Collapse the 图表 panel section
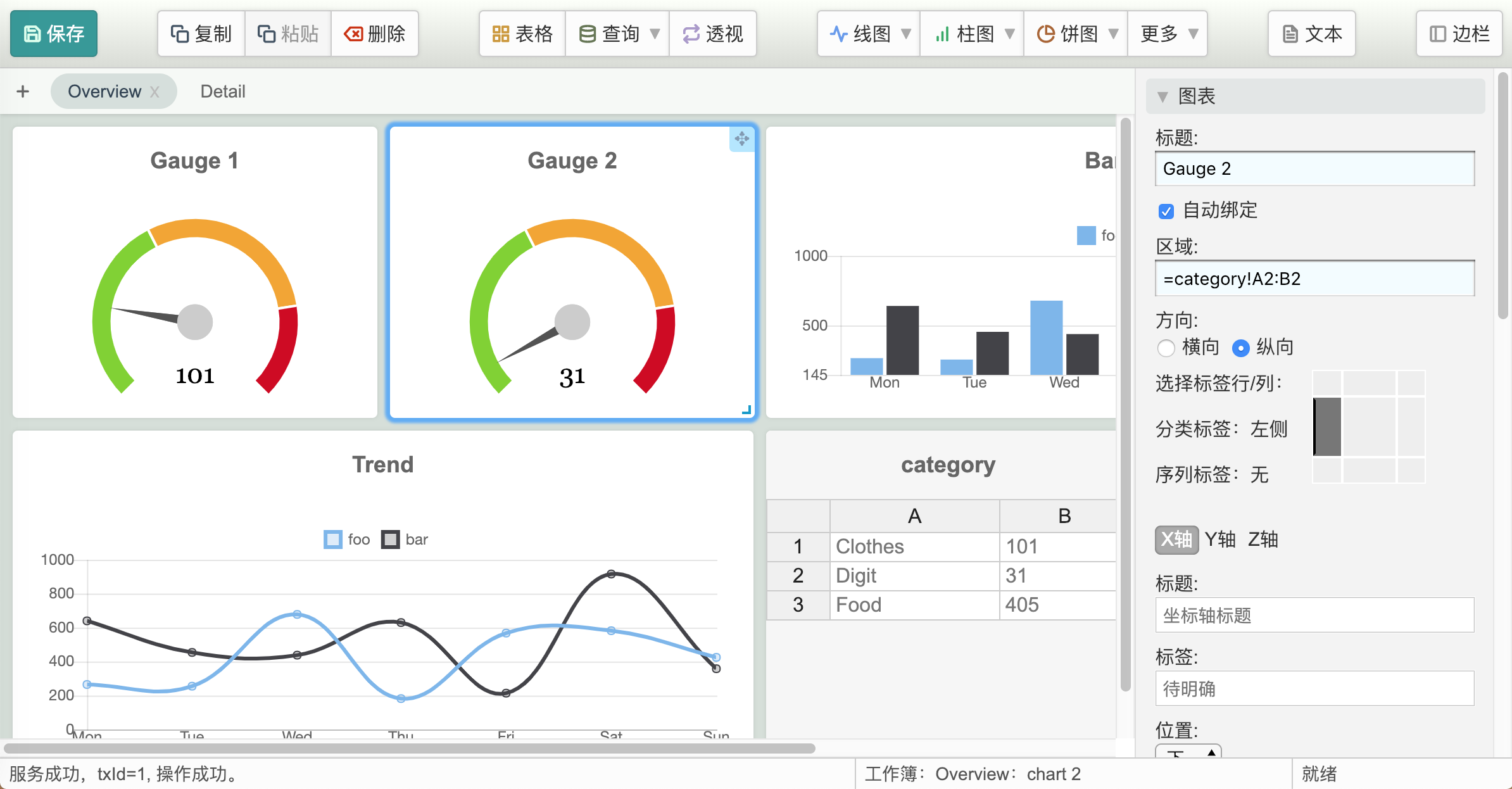1512x789 pixels. (x=1162, y=97)
